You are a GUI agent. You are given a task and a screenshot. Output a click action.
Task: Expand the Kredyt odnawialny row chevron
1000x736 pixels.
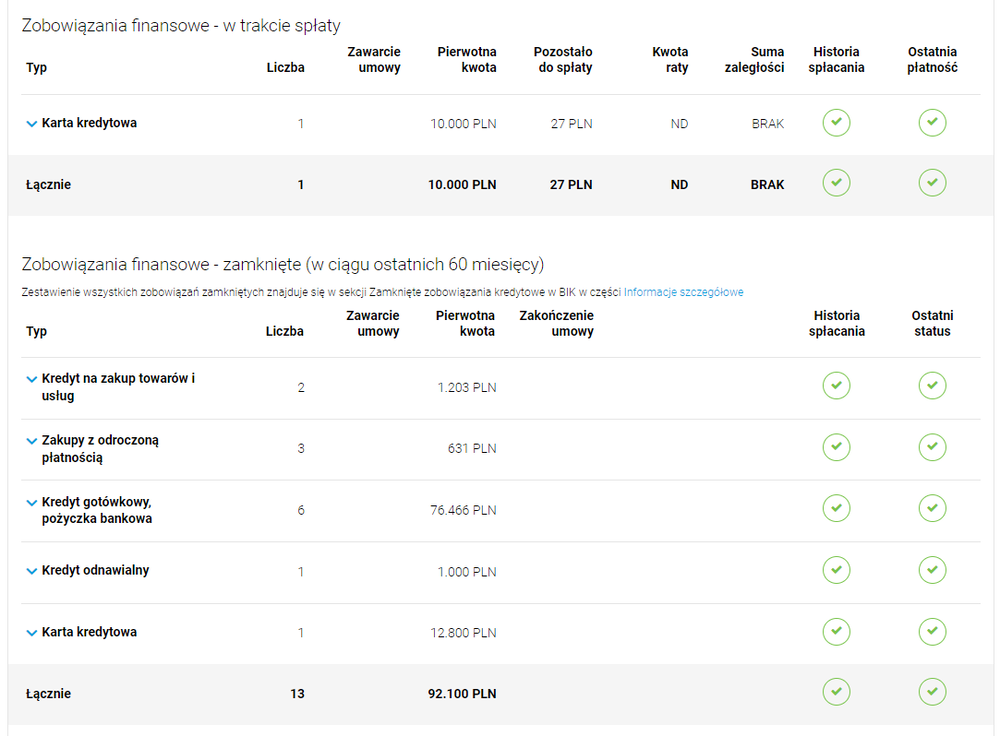(x=31, y=571)
